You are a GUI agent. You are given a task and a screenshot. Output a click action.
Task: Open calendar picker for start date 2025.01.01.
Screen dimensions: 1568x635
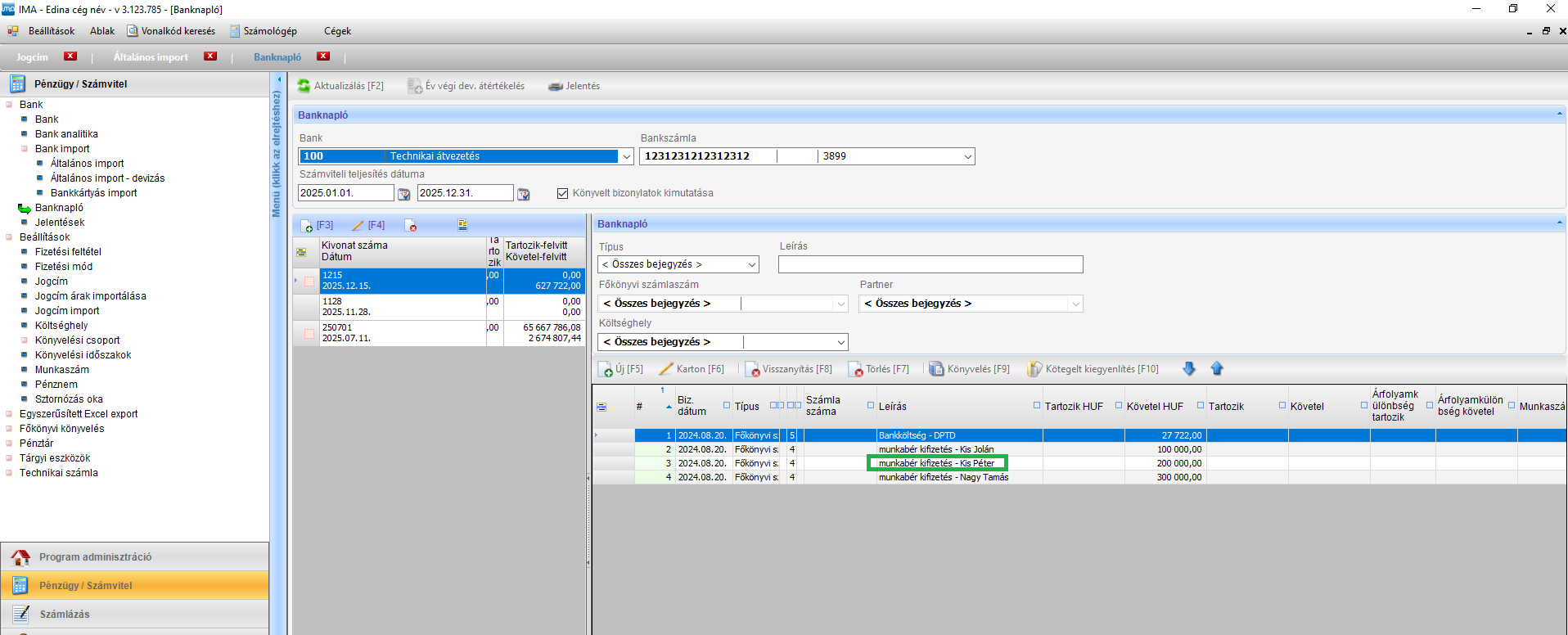403,194
